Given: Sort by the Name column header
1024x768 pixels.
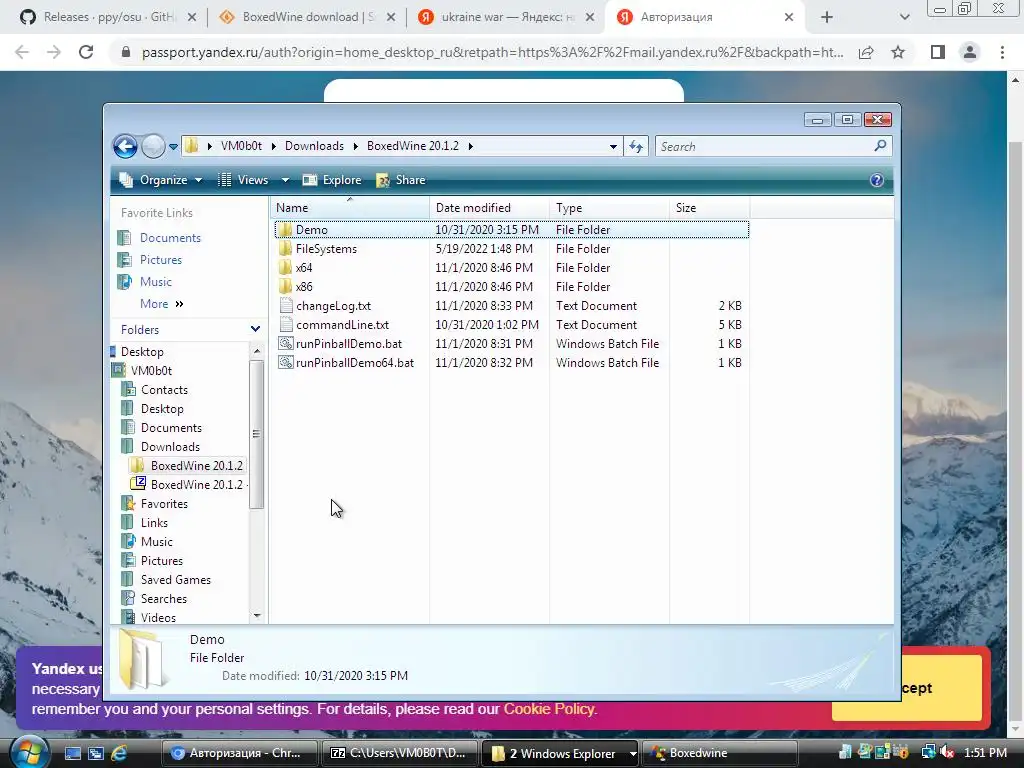Looking at the screenshot, I should point(349,208).
